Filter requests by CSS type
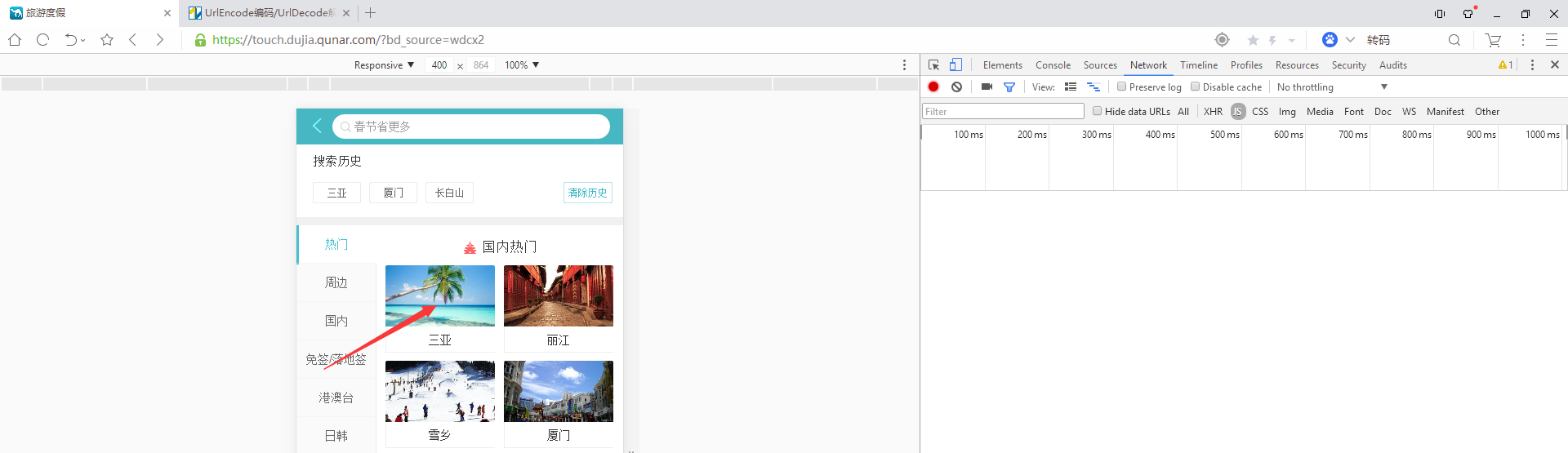 [1260, 112]
